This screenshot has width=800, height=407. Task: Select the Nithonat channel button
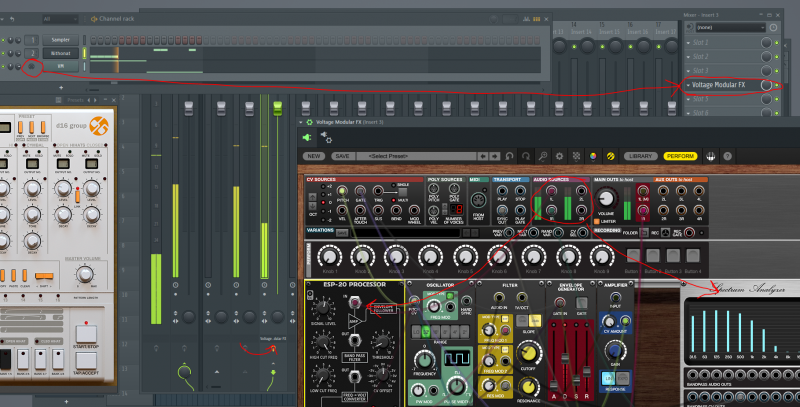click(60, 53)
